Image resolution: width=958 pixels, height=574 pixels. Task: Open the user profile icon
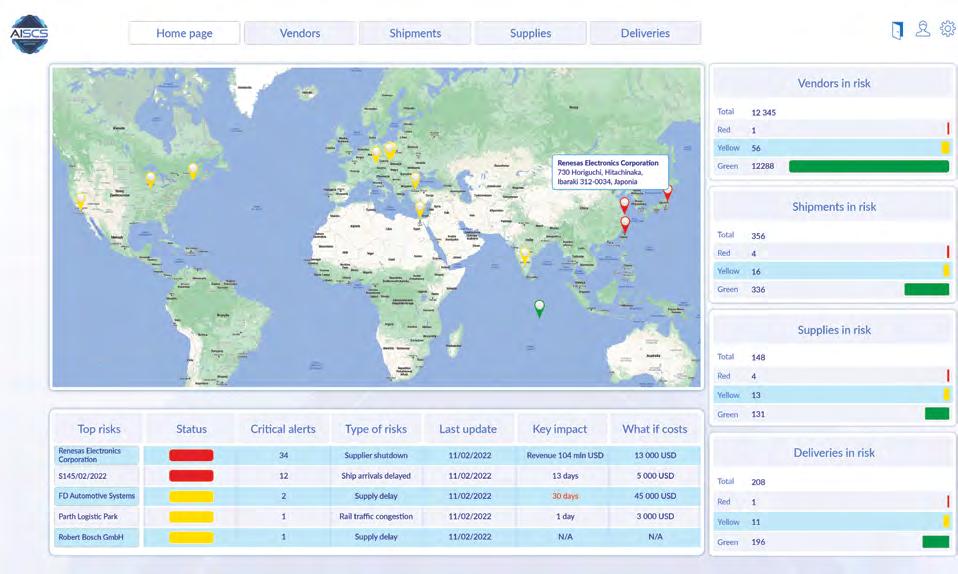(x=923, y=29)
